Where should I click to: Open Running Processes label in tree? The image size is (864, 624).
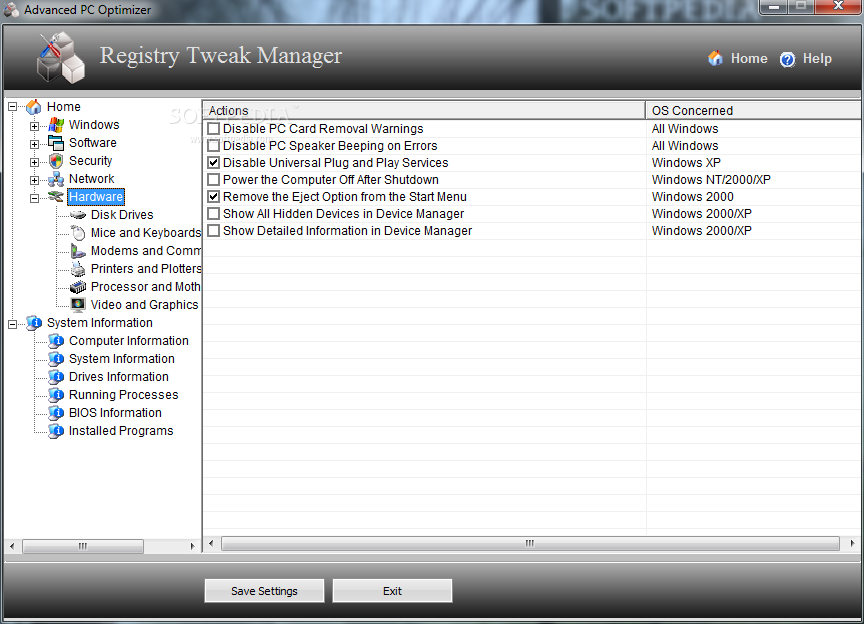[123, 395]
